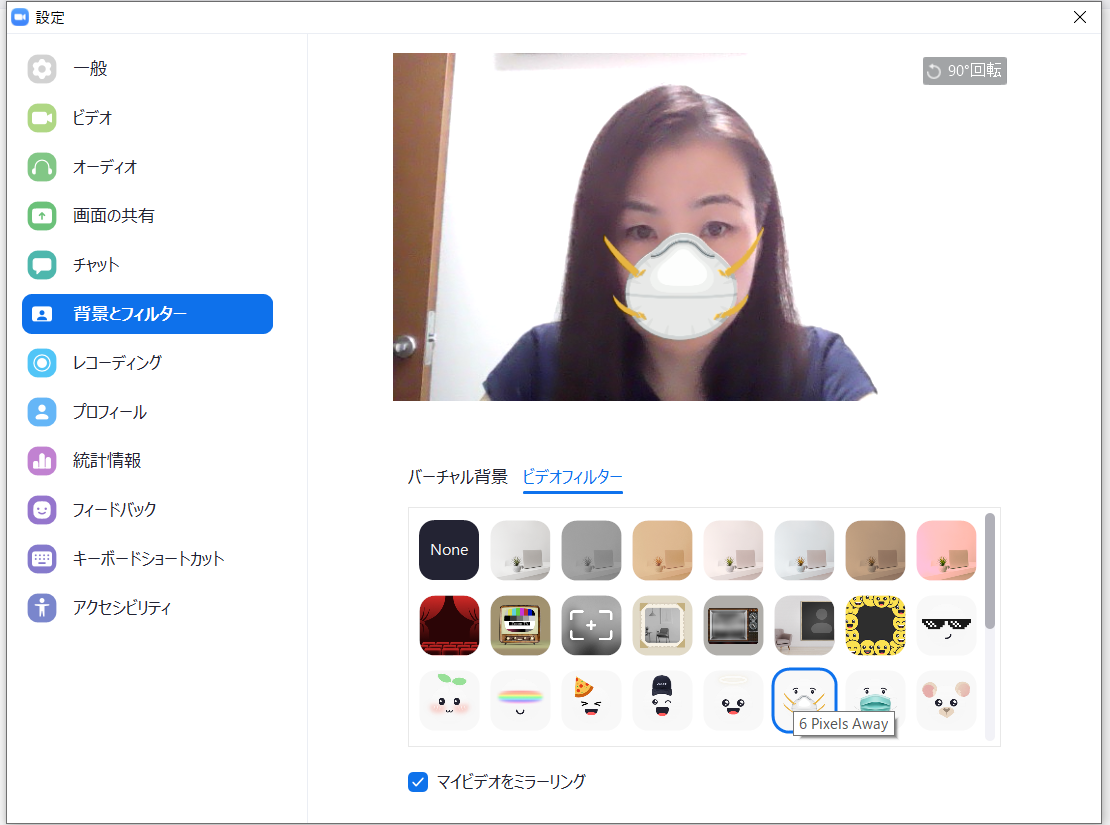Open キーボードショートカット section label
This screenshot has width=1110, height=825.
(x=149, y=559)
